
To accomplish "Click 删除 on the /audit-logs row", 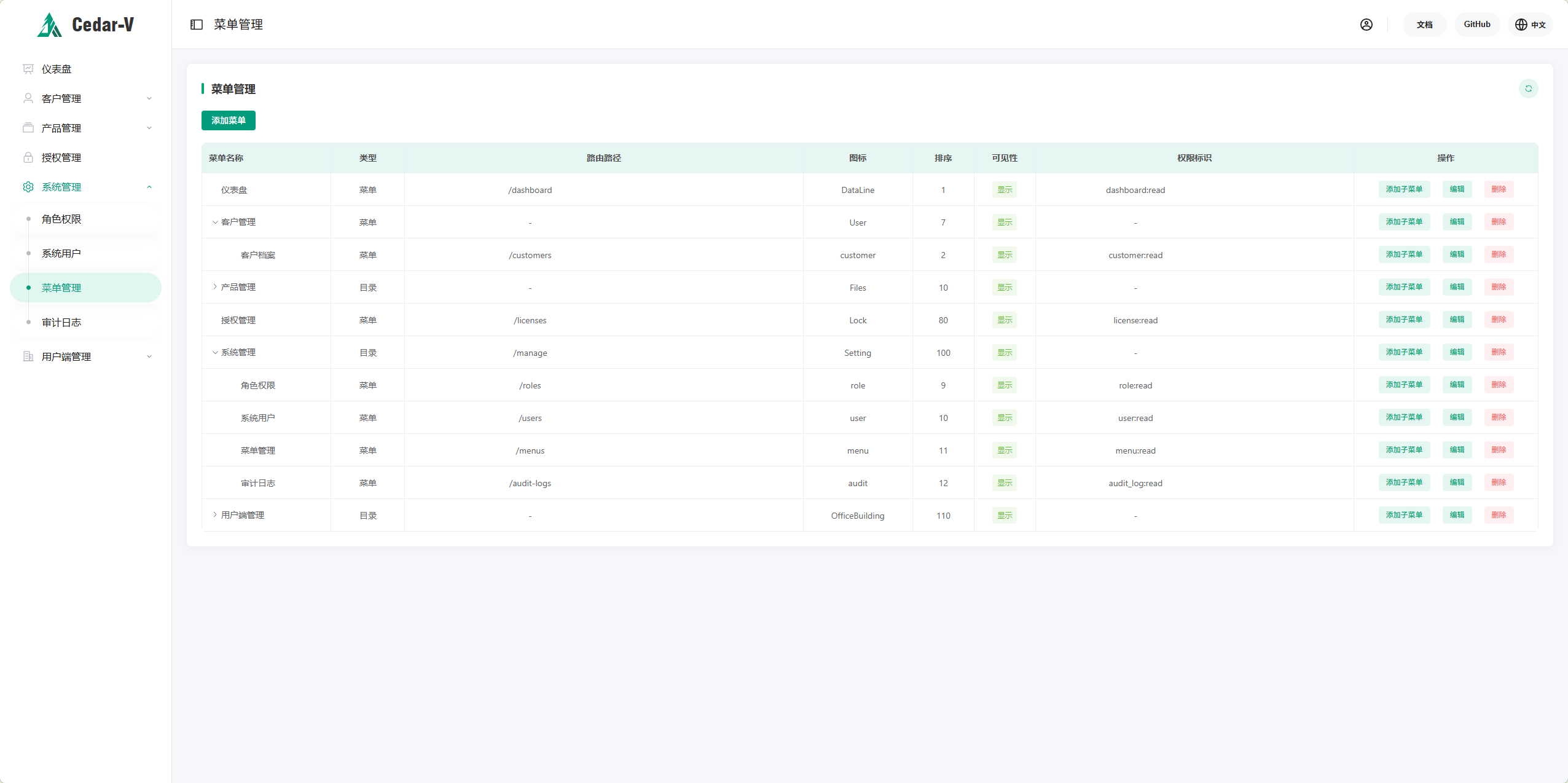I will (1499, 482).
